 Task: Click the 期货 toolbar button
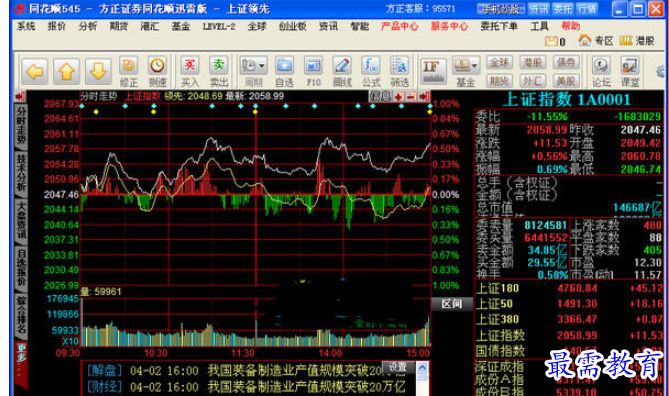(x=499, y=80)
